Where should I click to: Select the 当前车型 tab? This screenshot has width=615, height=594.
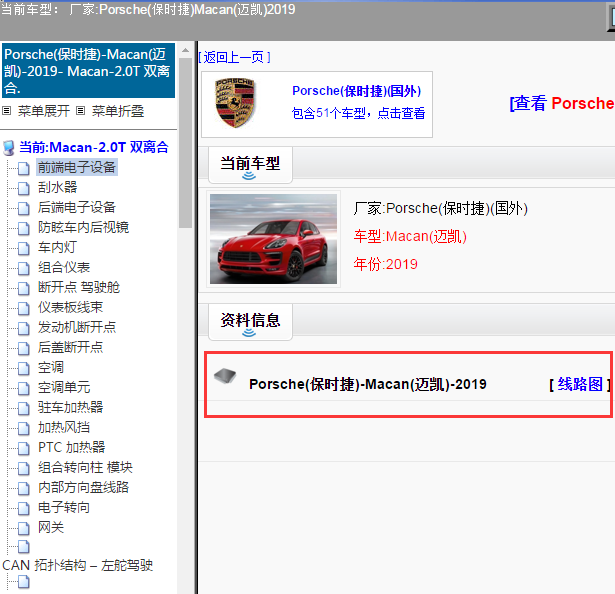tap(250, 165)
